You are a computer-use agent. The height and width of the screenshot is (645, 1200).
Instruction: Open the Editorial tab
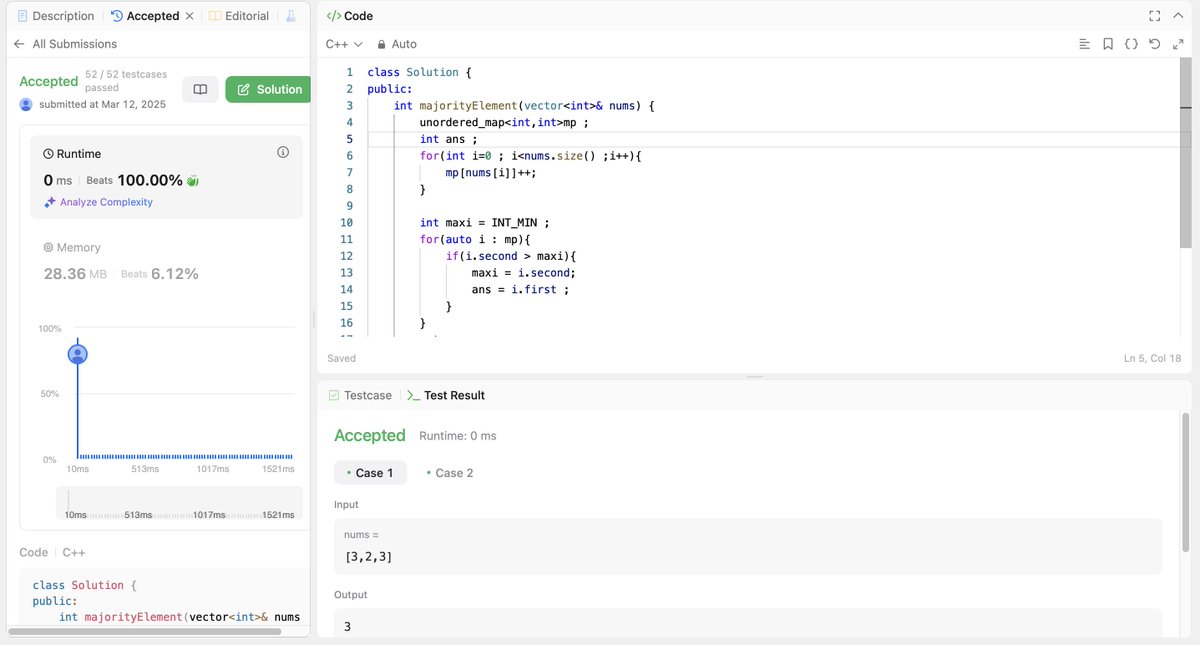pos(238,16)
